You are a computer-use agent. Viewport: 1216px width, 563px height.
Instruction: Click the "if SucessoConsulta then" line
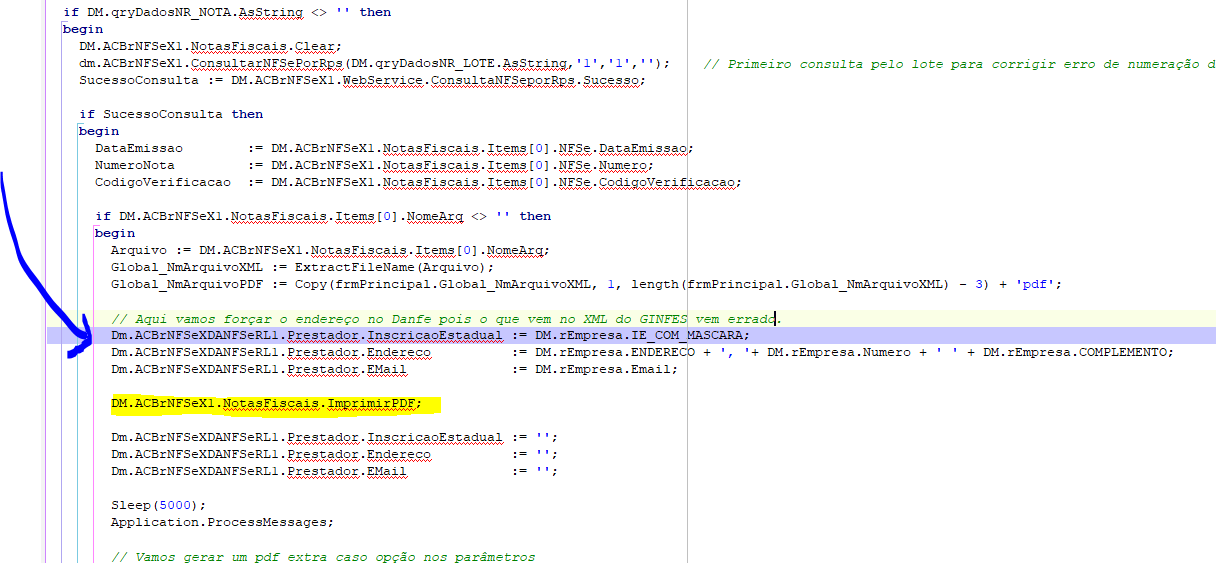(171, 114)
